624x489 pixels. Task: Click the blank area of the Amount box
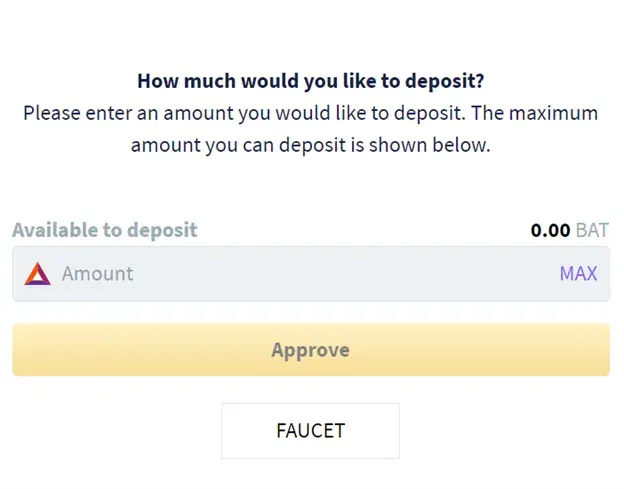point(342,274)
